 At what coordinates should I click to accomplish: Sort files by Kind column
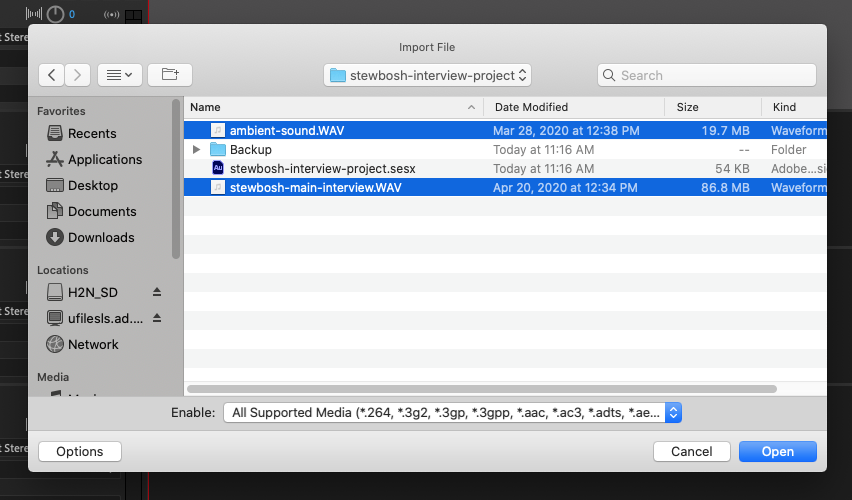coord(785,107)
